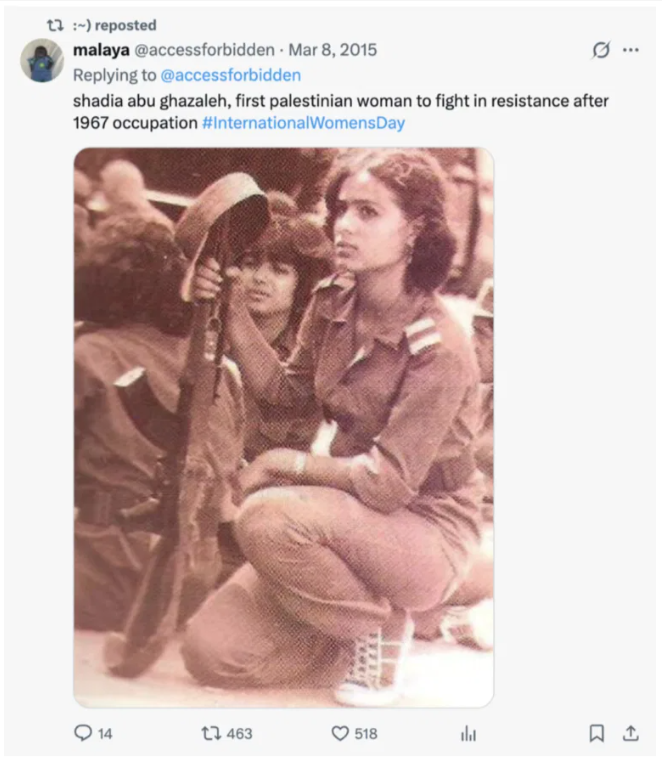Click the 14 replies count

(x=105, y=734)
